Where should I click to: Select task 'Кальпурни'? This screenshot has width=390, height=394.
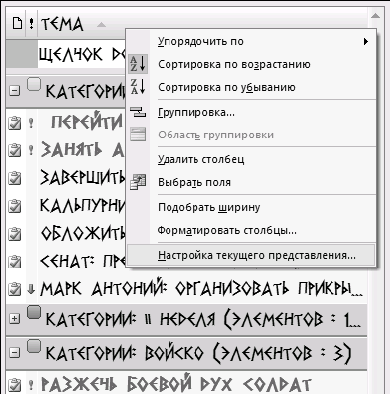[82, 206]
